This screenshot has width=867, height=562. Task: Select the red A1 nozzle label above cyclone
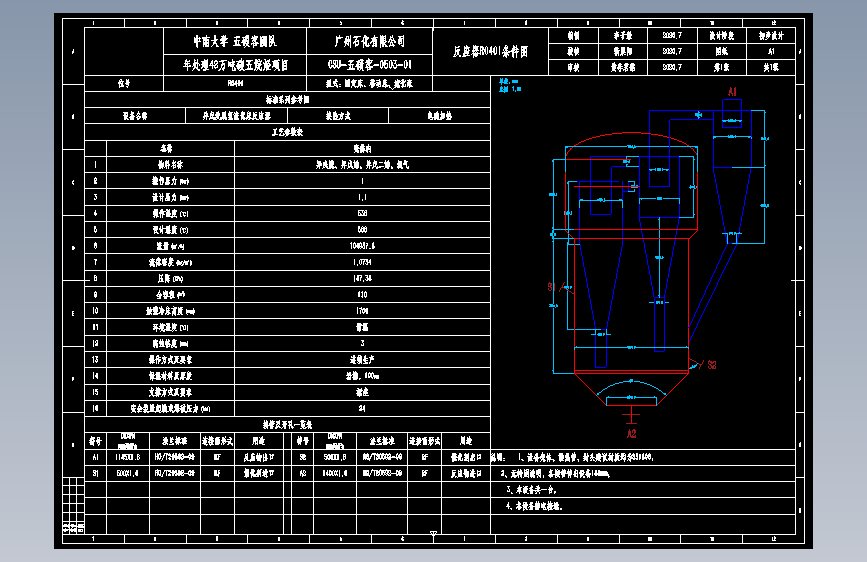(732, 92)
